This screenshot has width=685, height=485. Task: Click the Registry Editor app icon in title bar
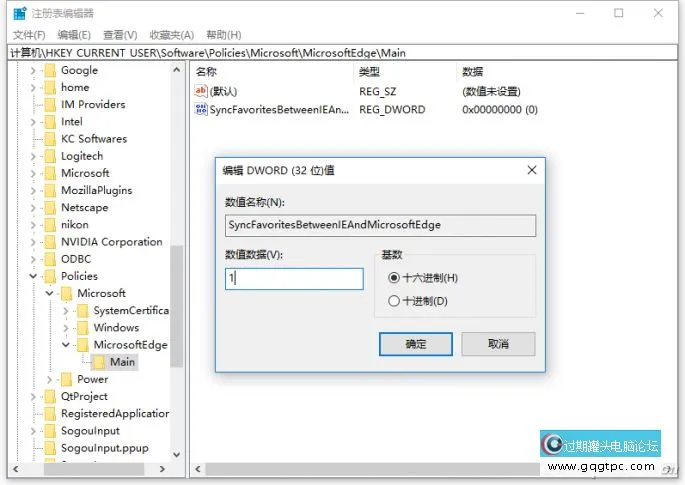click(19, 13)
